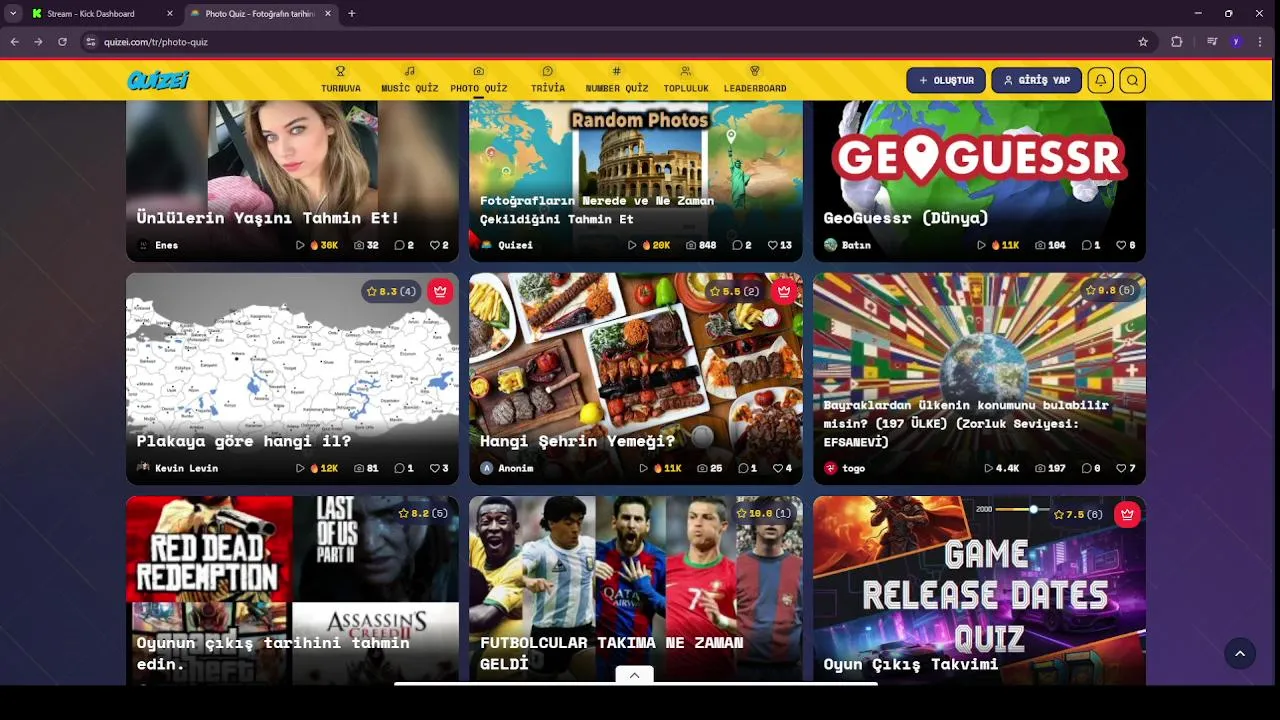Open Futbolcular Takıma Ne Zaman Geldi quiz
Viewport: 1280px width, 720px height.
coord(636,590)
